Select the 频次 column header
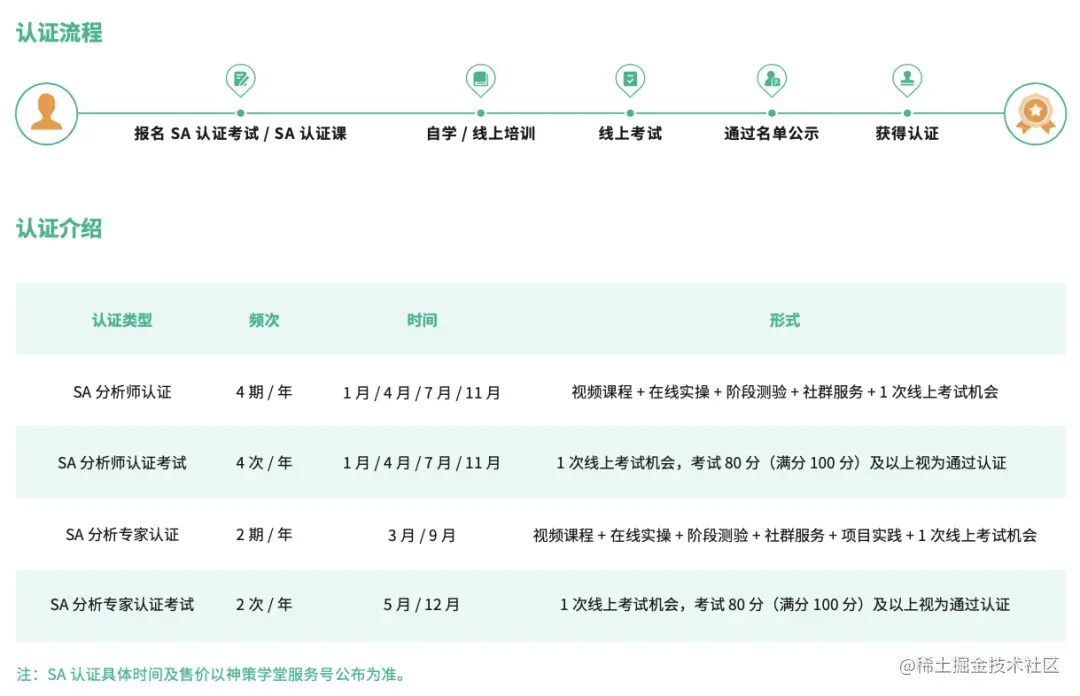This screenshot has height=696, width=1080. (x=263, y=320)
